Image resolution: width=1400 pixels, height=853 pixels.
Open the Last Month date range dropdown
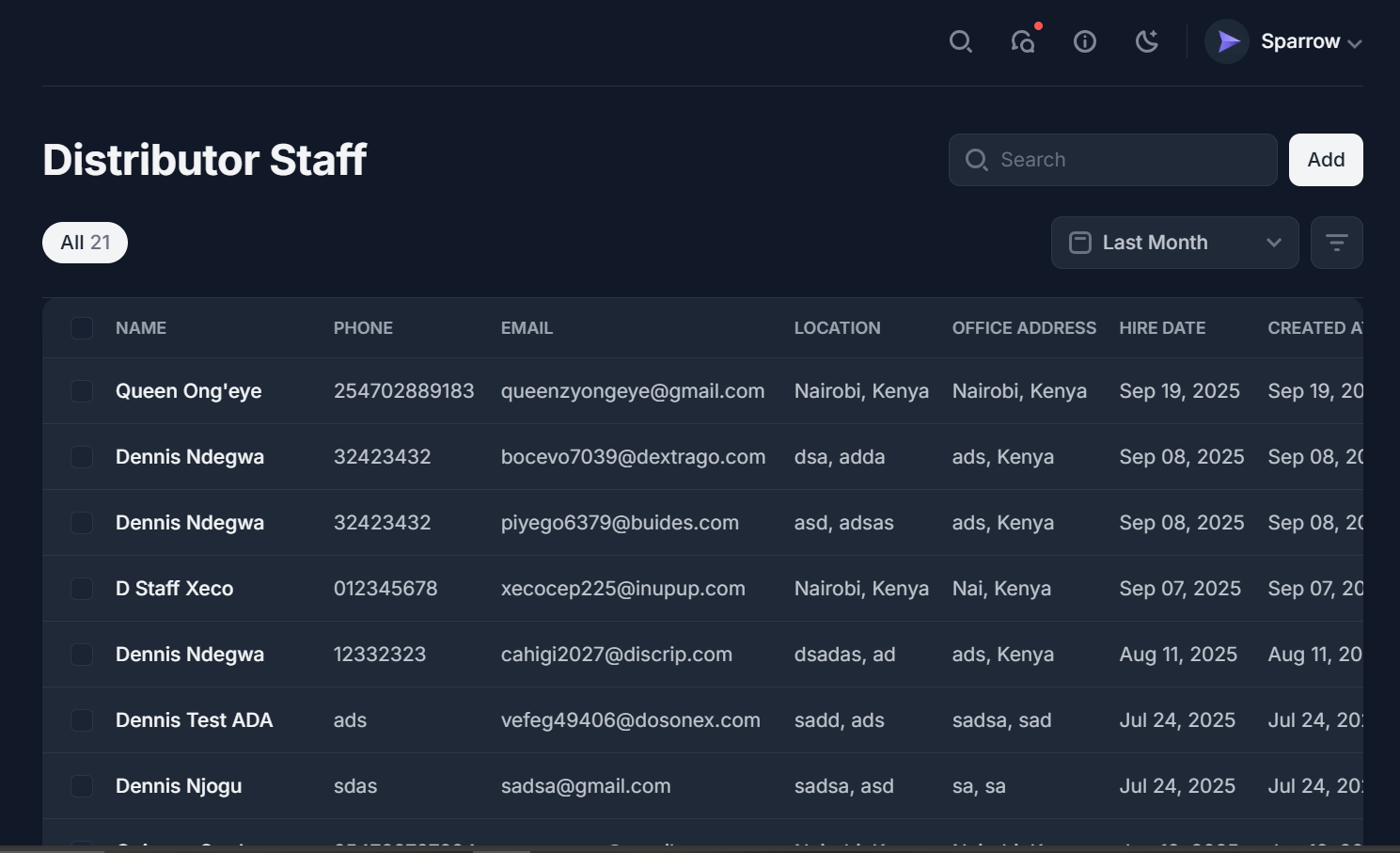[1174, 242]
